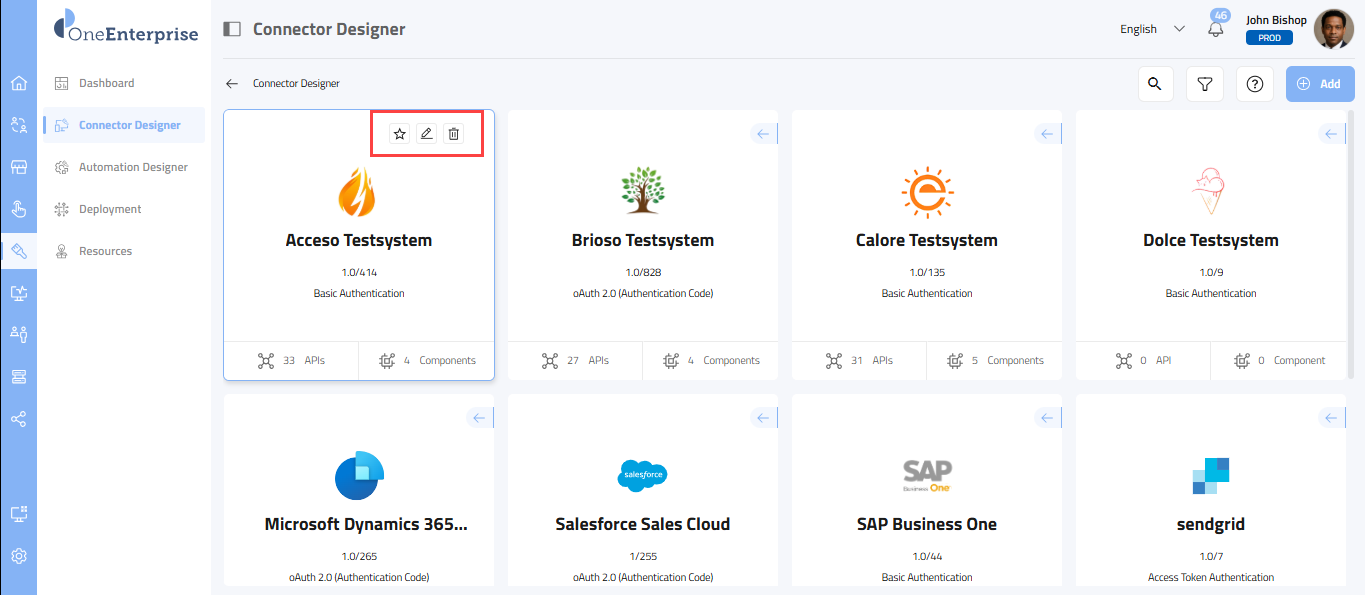Open the filter funnel icon

1205,84
